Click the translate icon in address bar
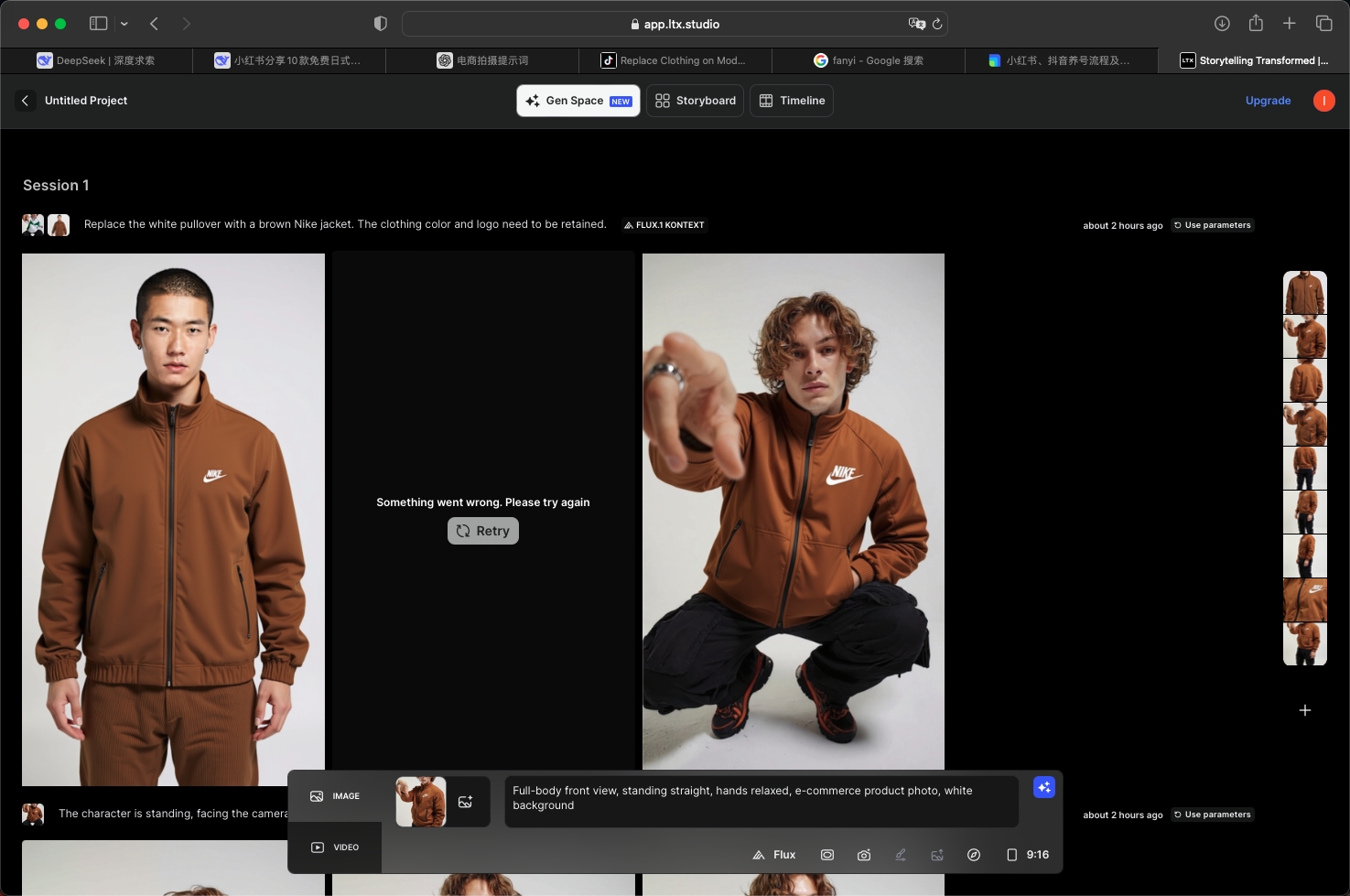 [915, 24]
